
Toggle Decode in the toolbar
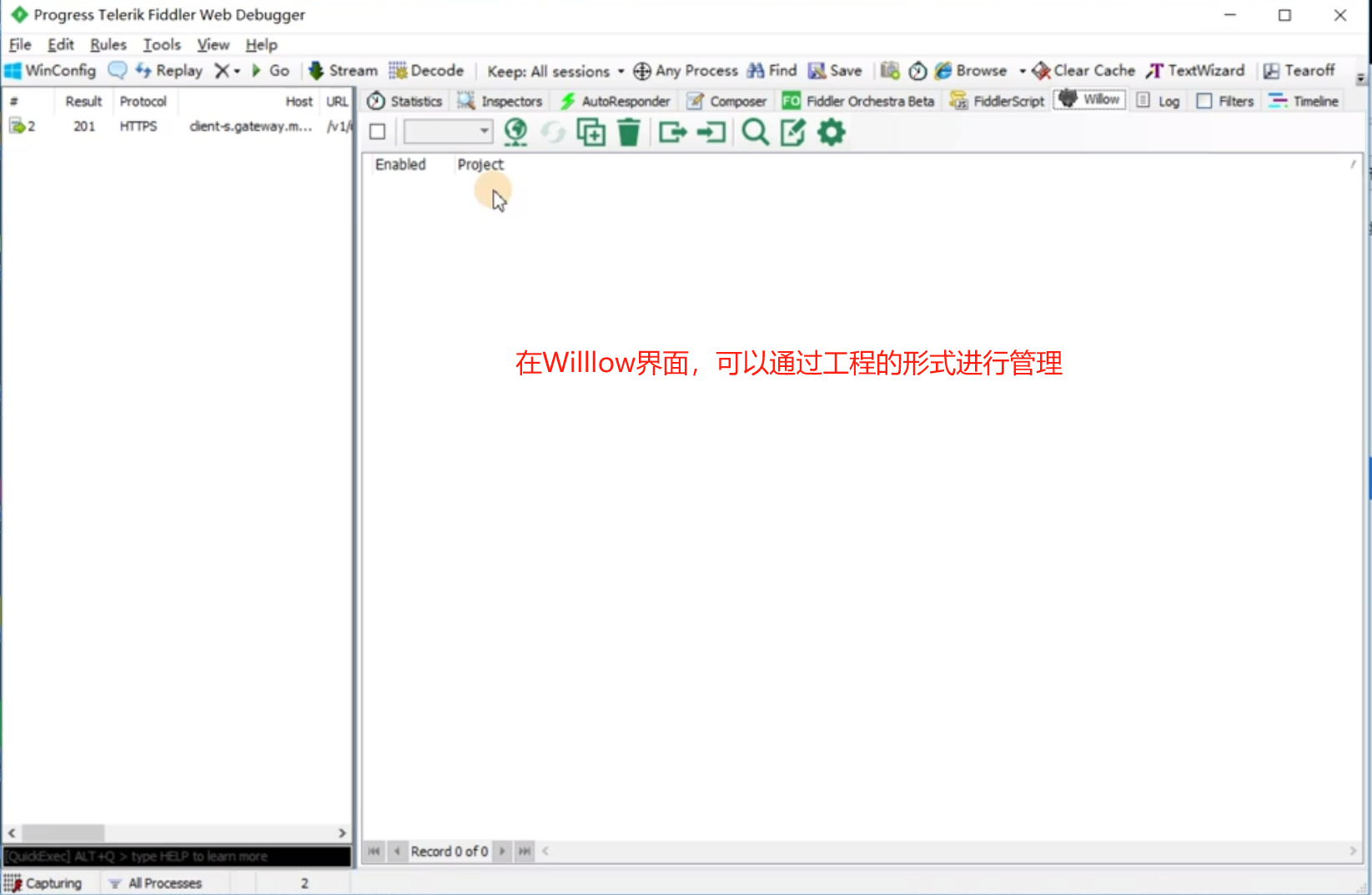(x=426, y=71)
